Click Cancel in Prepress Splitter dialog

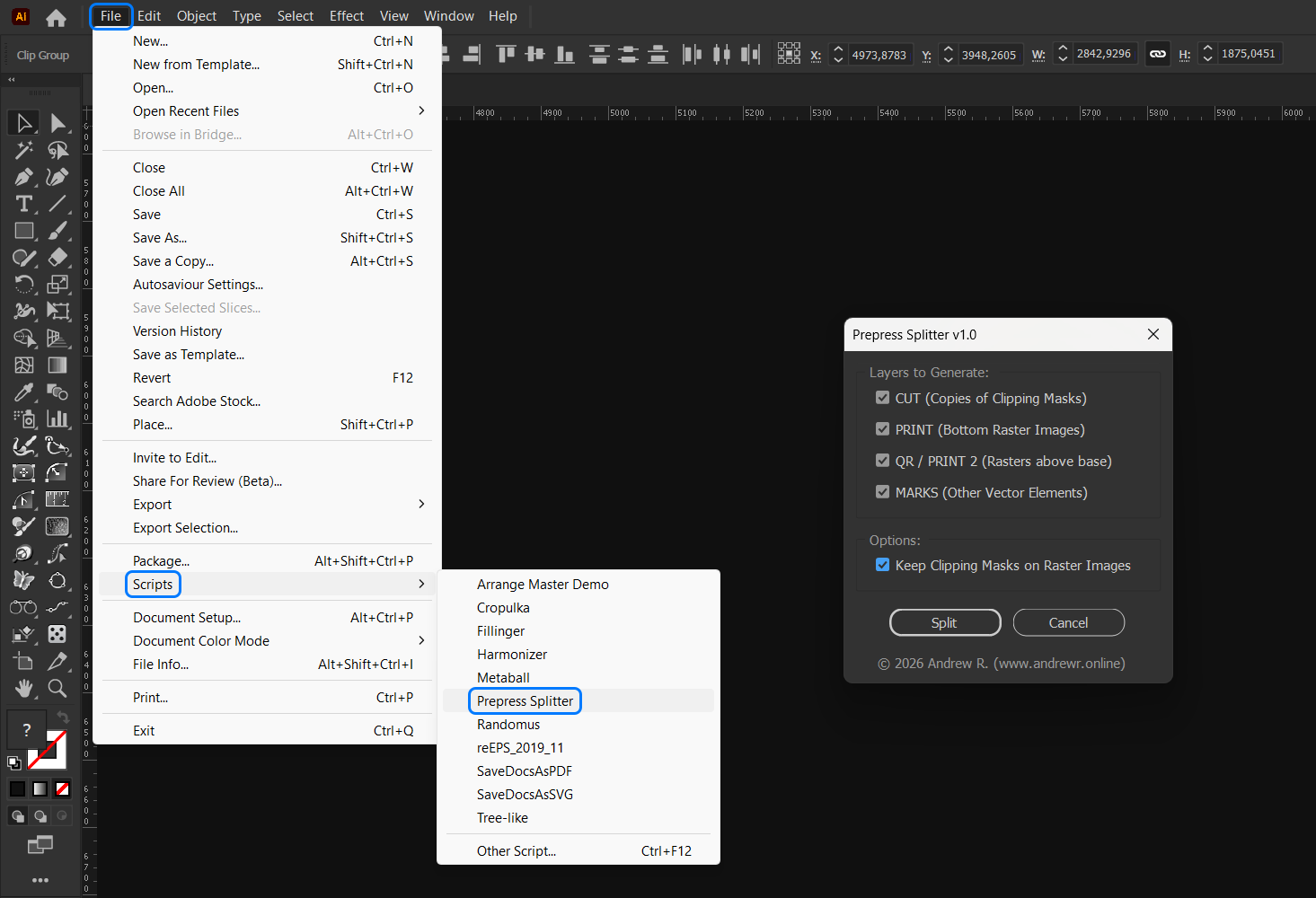1069,622
